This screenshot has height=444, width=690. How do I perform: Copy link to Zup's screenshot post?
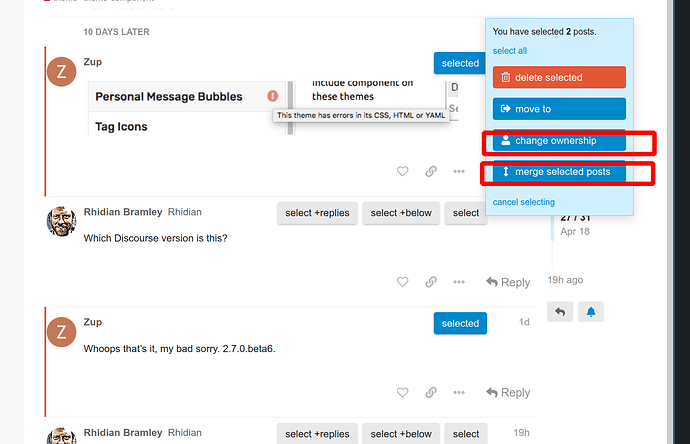pos(431,171)
